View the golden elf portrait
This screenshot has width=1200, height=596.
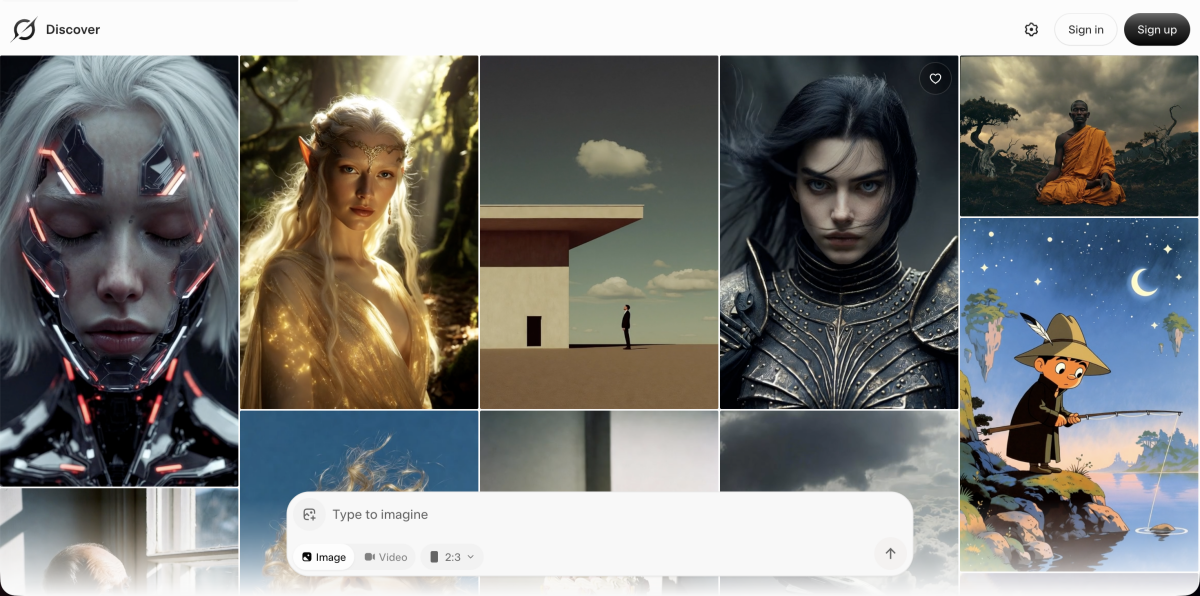[358, 230]
